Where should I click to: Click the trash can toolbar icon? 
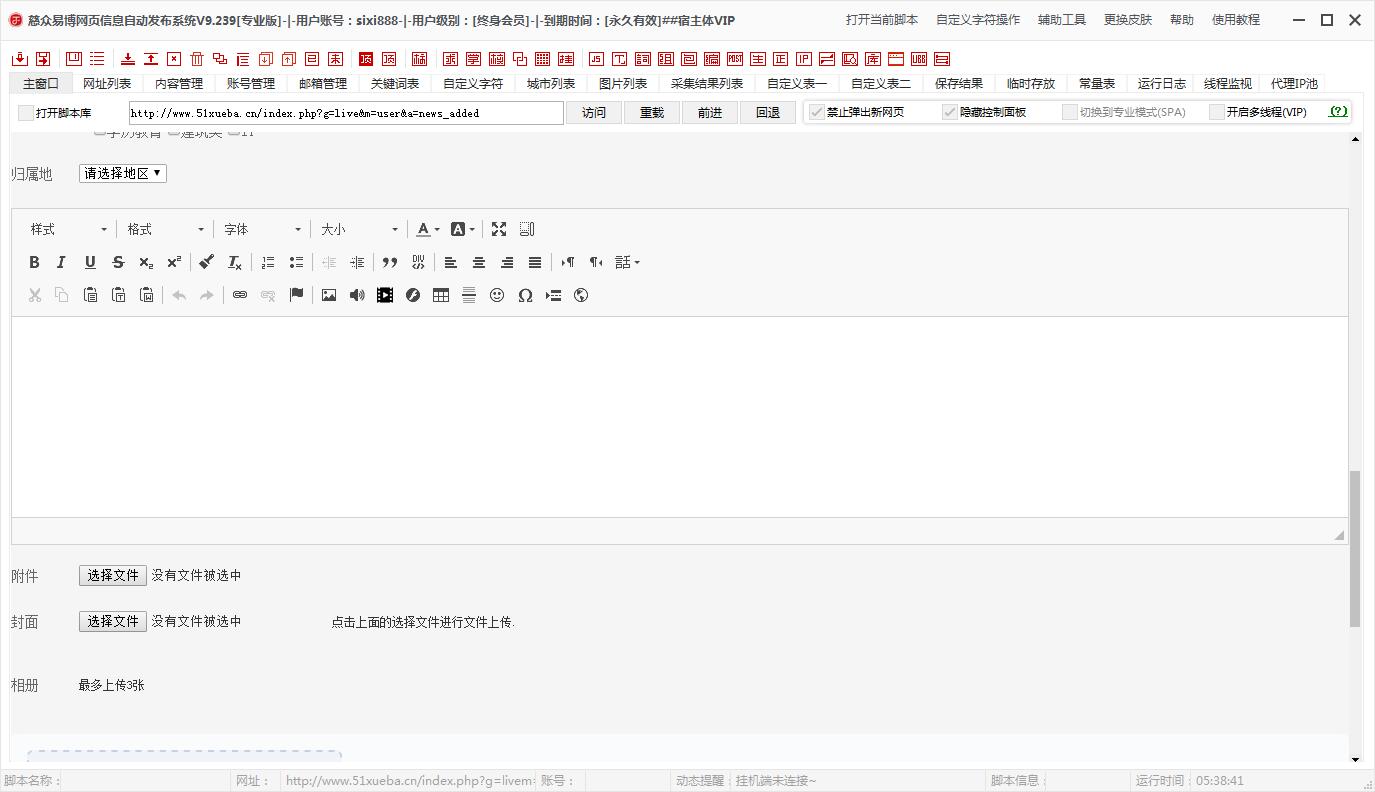click(197, 59)
